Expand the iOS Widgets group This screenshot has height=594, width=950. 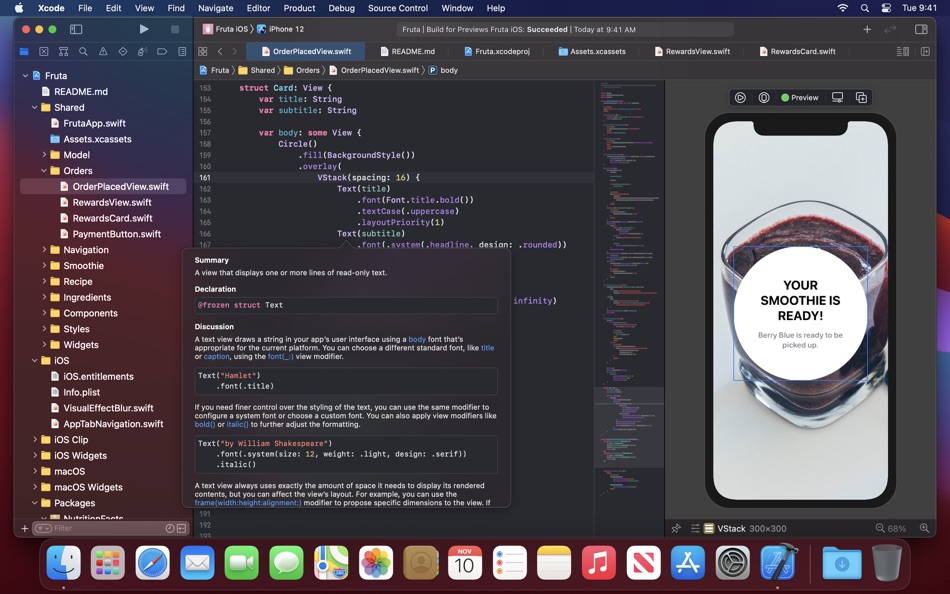(x=34, y=455)
